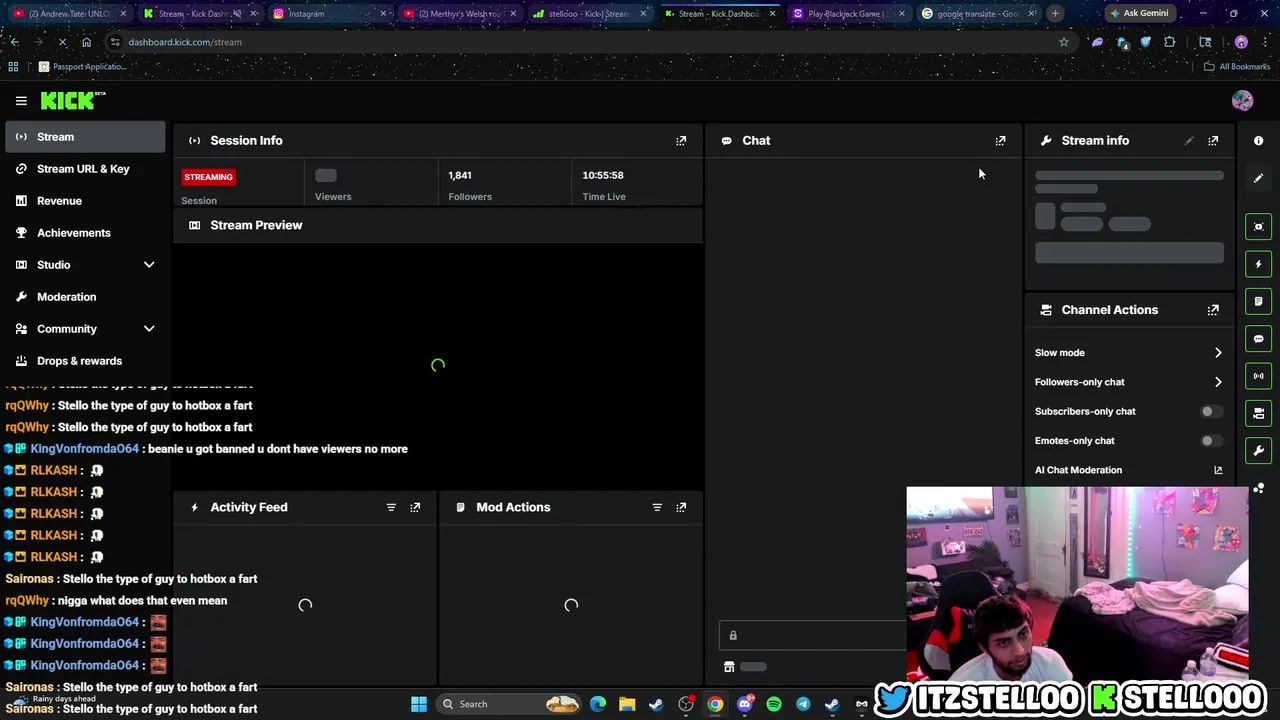Image resolution: width=1280 pixels, height=720 pixels.
Task: Enable Emotes-only chat toggle
Action: (x=1210, y=441)
